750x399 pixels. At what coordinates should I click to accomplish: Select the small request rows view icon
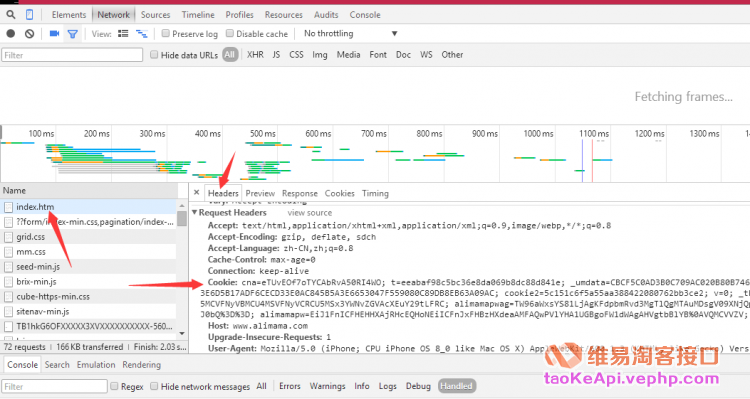coord(142,33)
